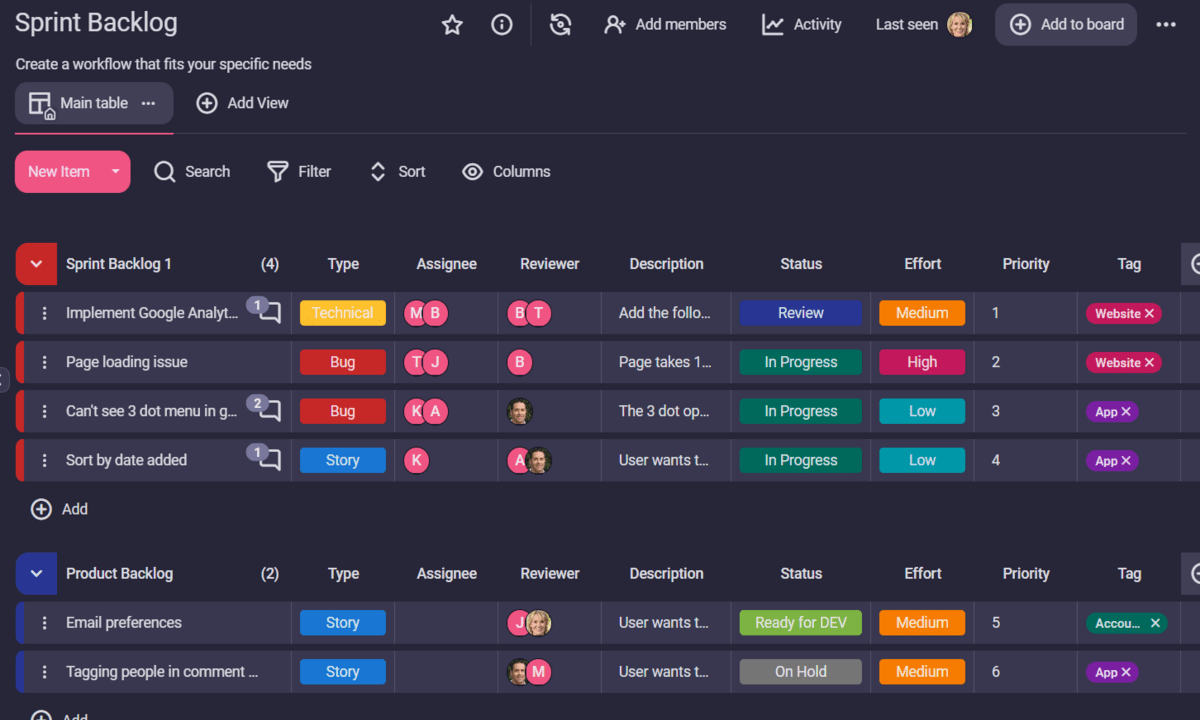Open the three-dot board options menu
The image size is (1200, 720).
(1165, 25)
